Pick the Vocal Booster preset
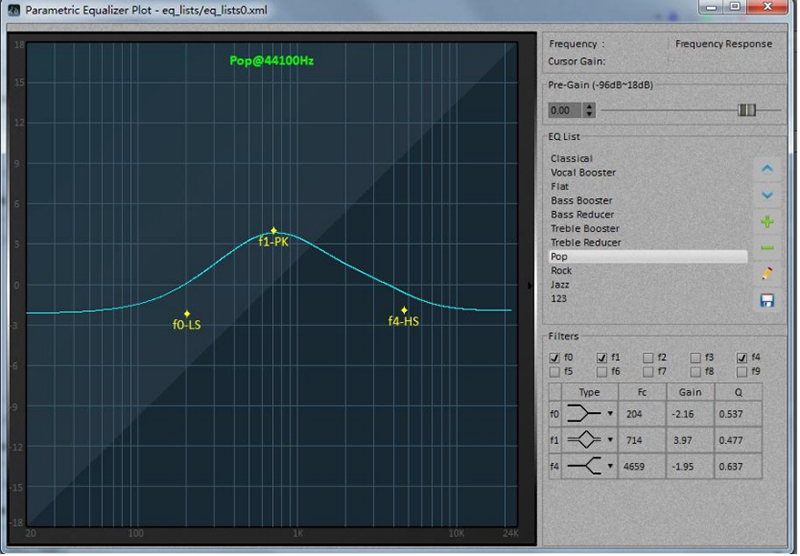Screen dimensions: 800x556 pos(583,173)
